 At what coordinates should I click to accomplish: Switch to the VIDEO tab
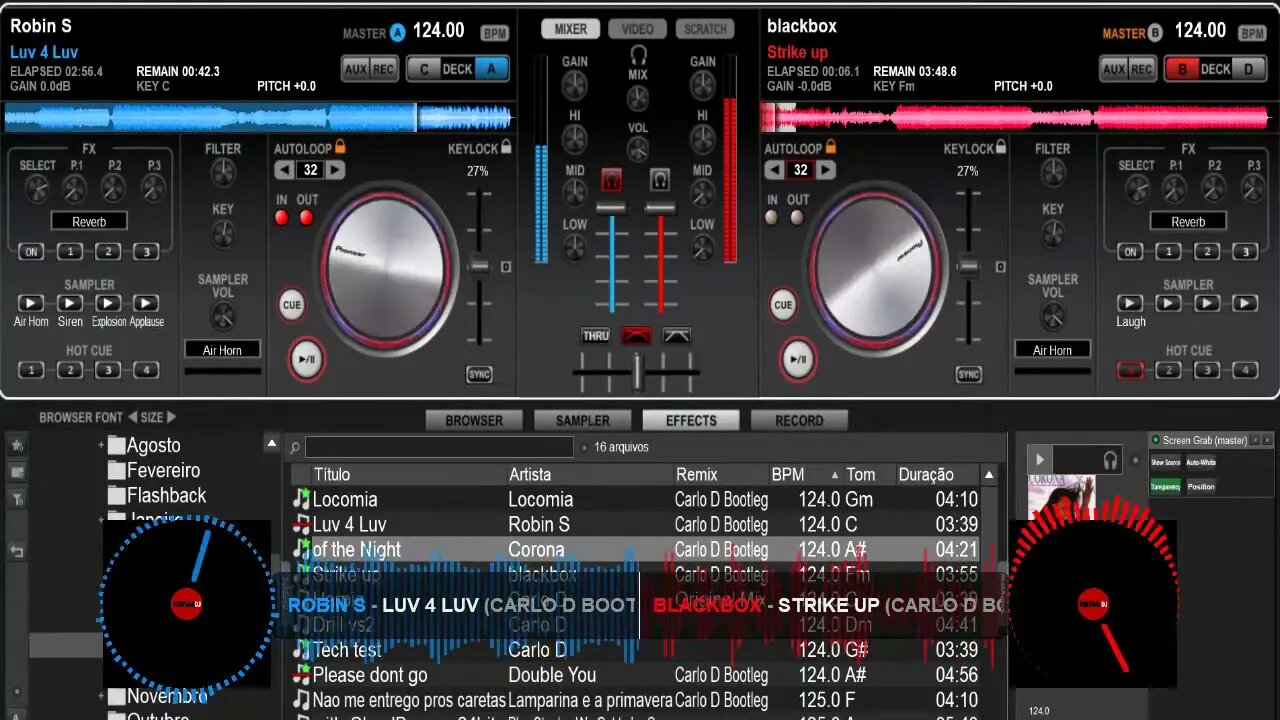637,29
